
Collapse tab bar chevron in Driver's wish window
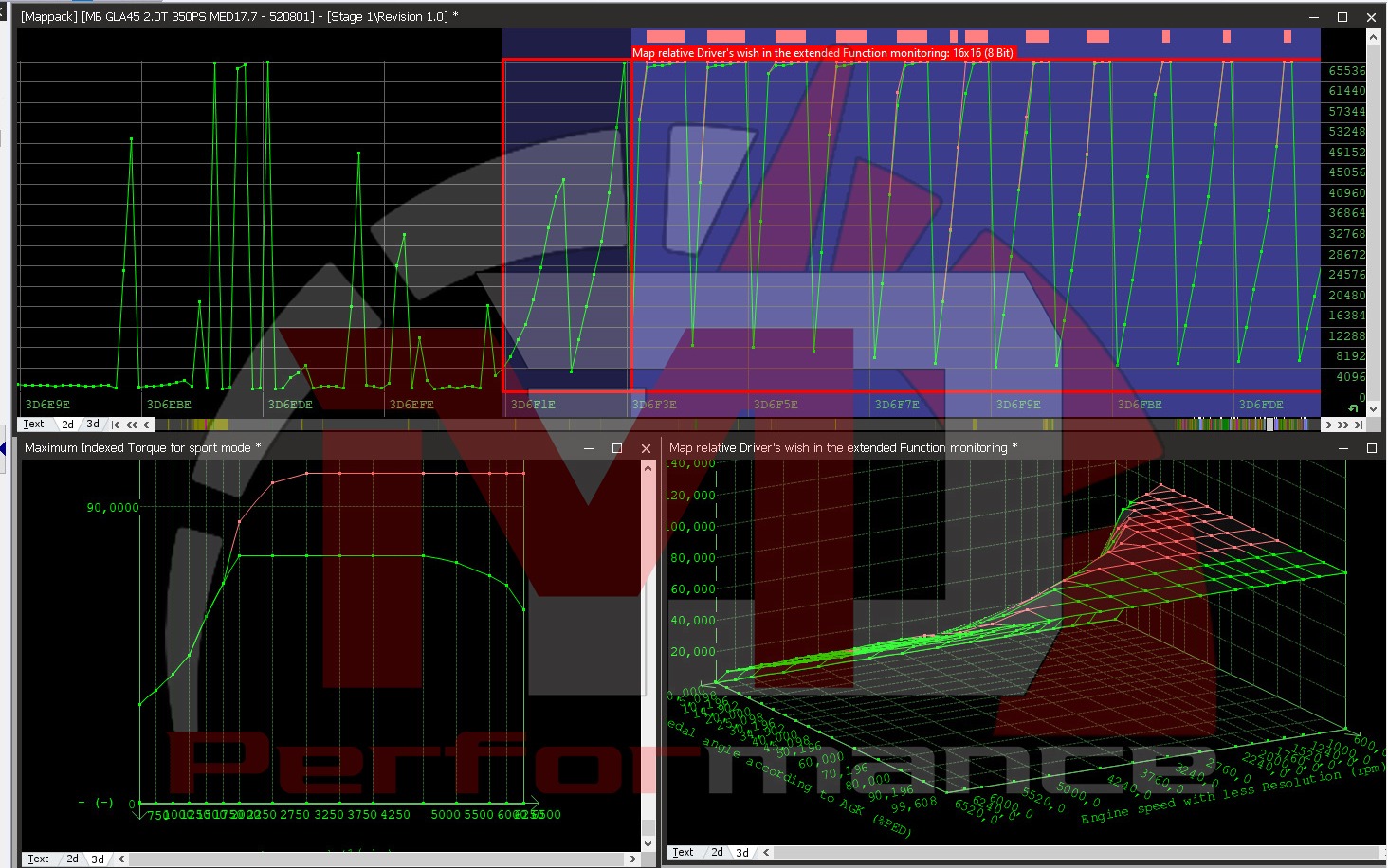pos(765,852)
